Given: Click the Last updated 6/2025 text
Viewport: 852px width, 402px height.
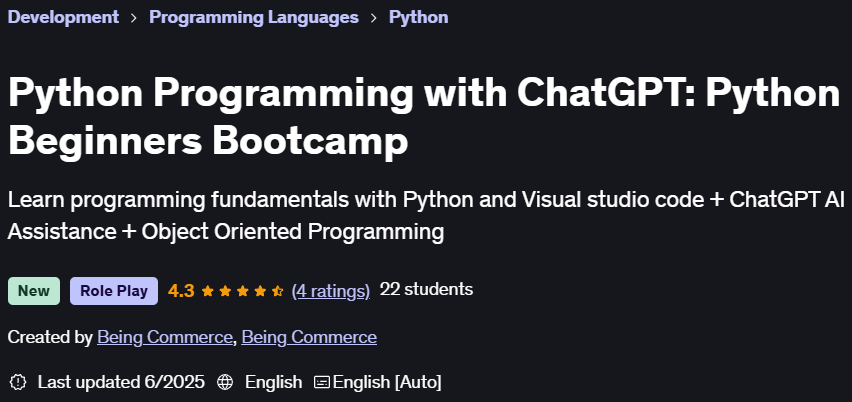Looking at the screenshot, I should (x=121, y=382).
